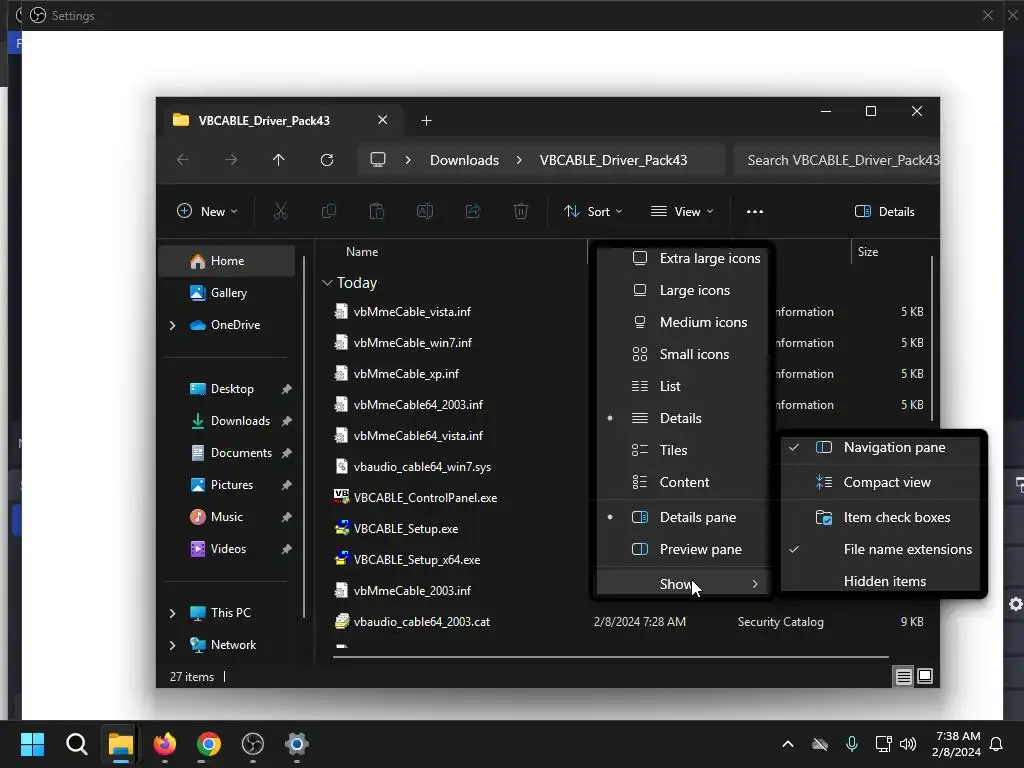
Task: Expand Network tree node
Action: 172,645
